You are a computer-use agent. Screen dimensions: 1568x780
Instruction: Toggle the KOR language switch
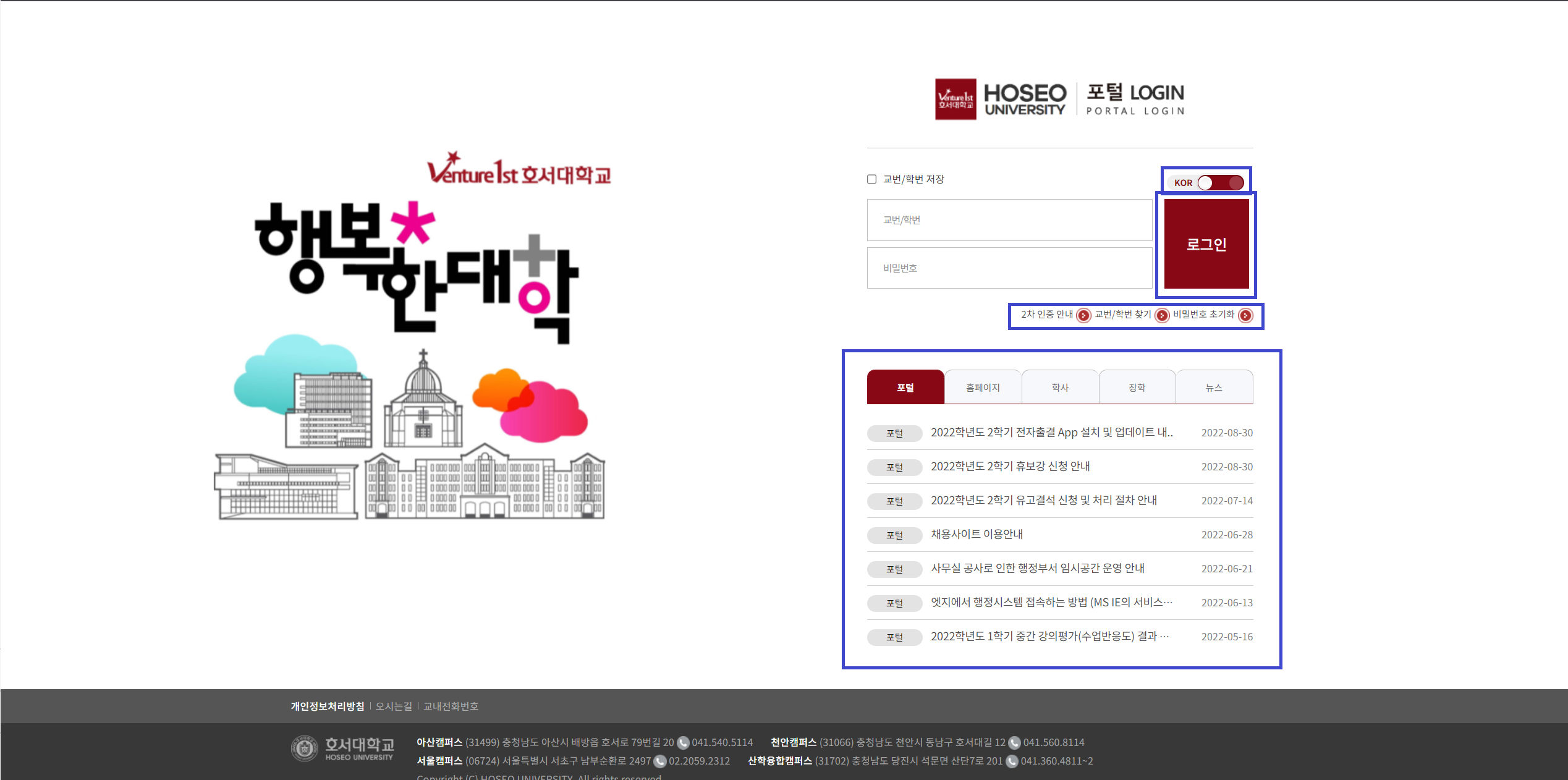tap(1221, 182)
